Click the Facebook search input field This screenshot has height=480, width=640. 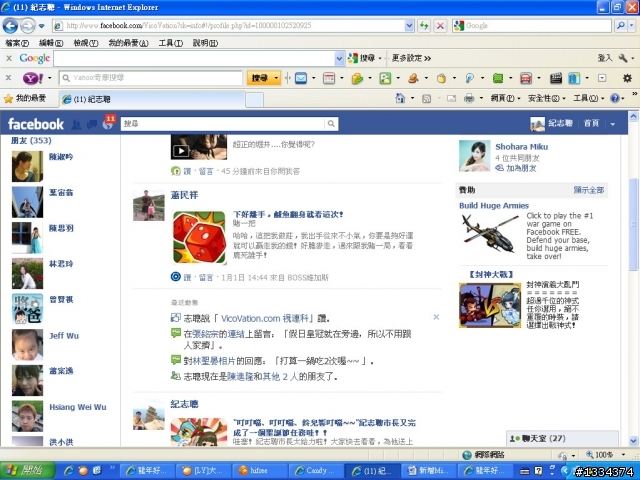coord(223,123)
